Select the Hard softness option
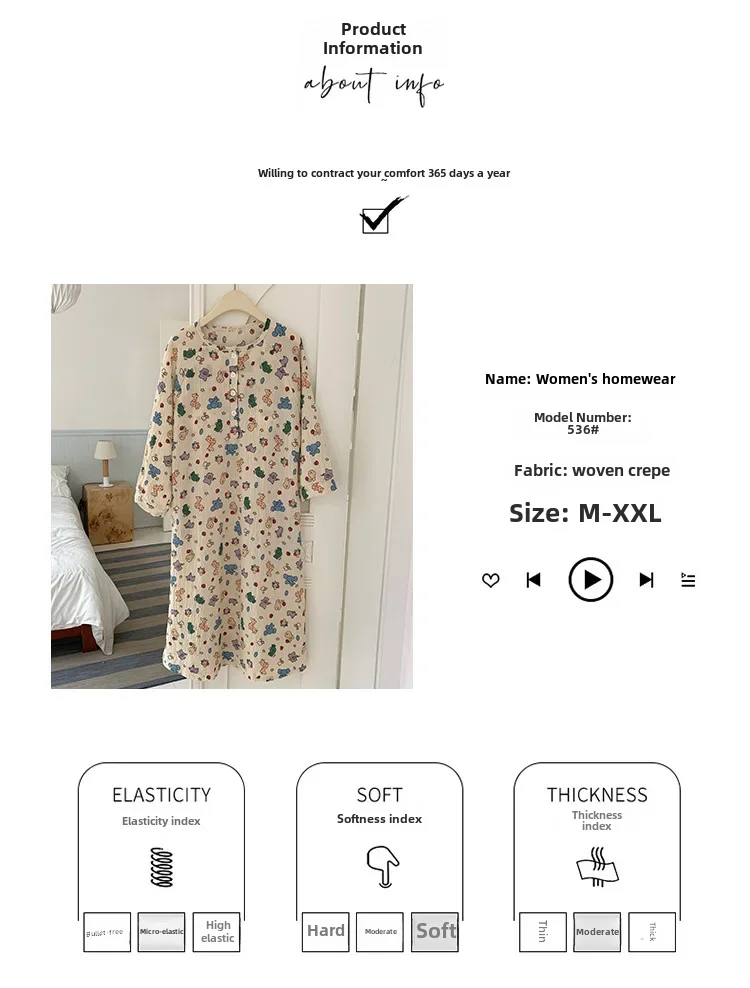The width and height of the screenshot is (750, 988). (x=325, y=932)
